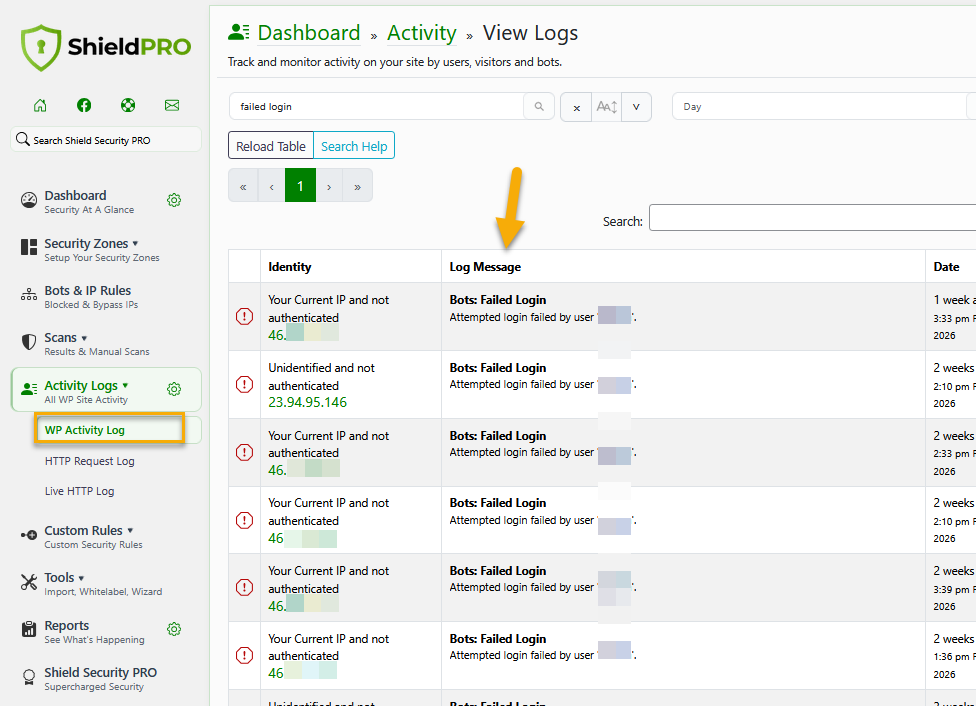The height and width of the screenshot is (706, 976).
Task: Click Activity Logs person icon
Action: 29,389
